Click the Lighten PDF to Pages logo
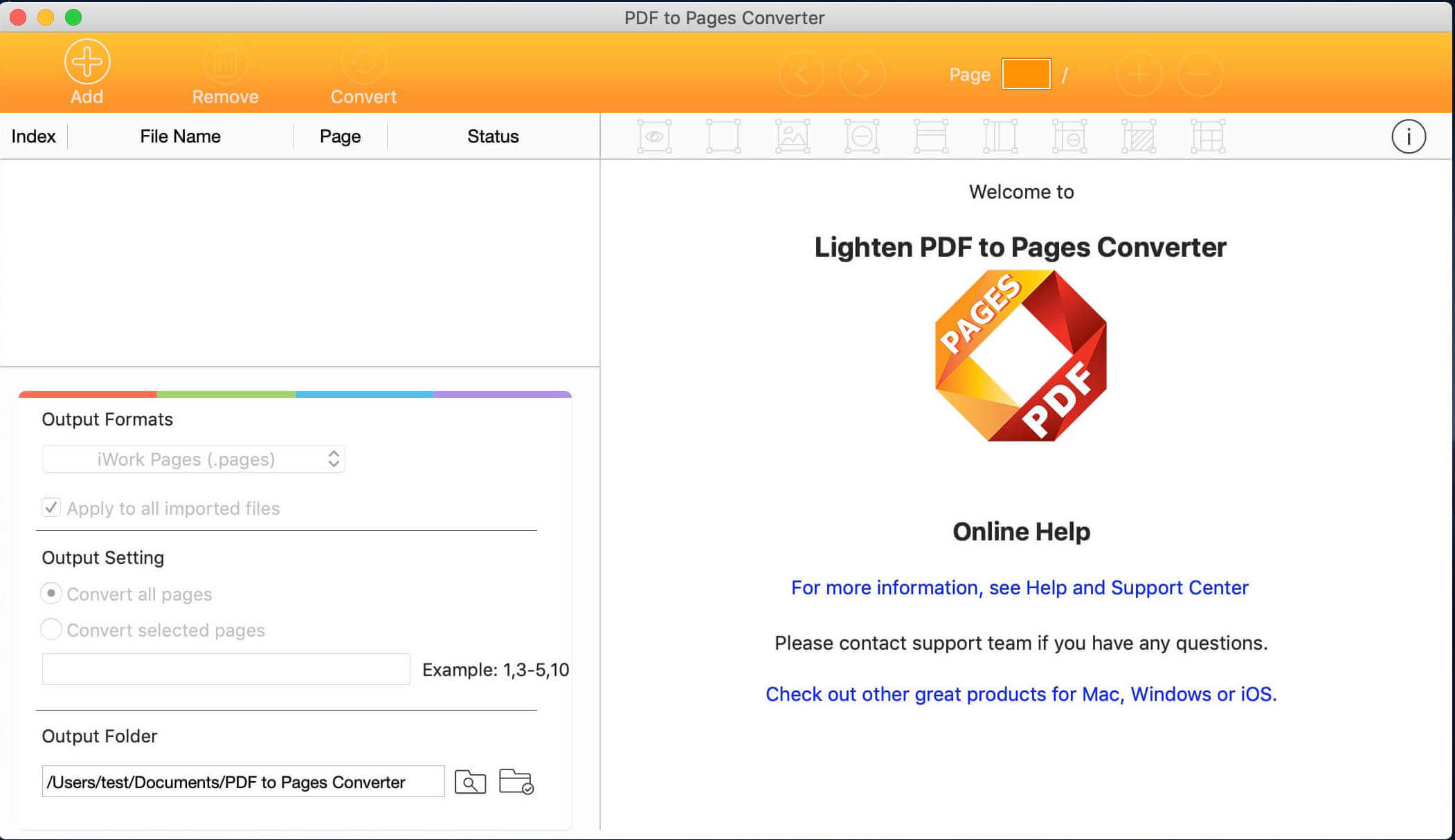Image resolution: width=1455 pixels, height=840 pixels. (x=1021, y=356)
